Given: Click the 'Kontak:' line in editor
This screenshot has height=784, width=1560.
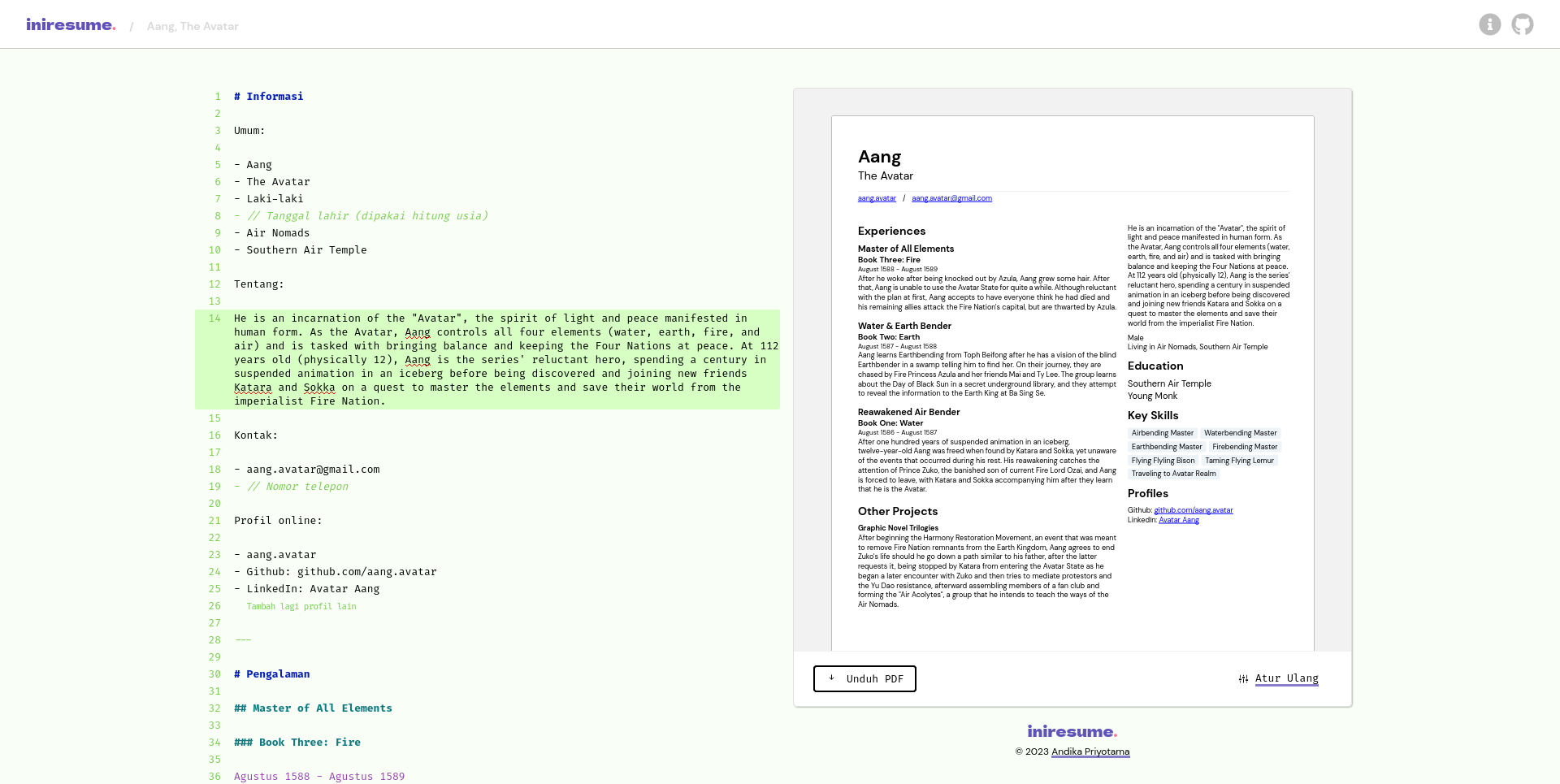Looking at the screenshot, I should (256, 435).
